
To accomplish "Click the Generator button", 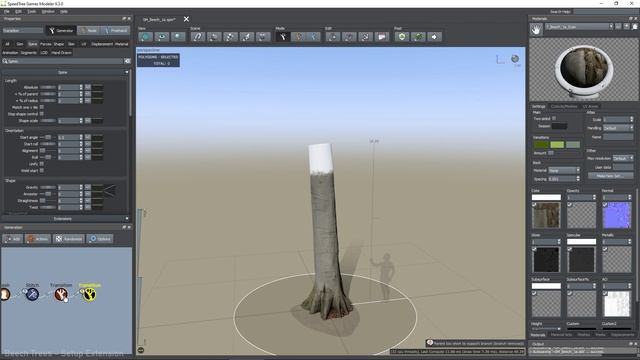I will pyautogui.click(x=61, y=30).
